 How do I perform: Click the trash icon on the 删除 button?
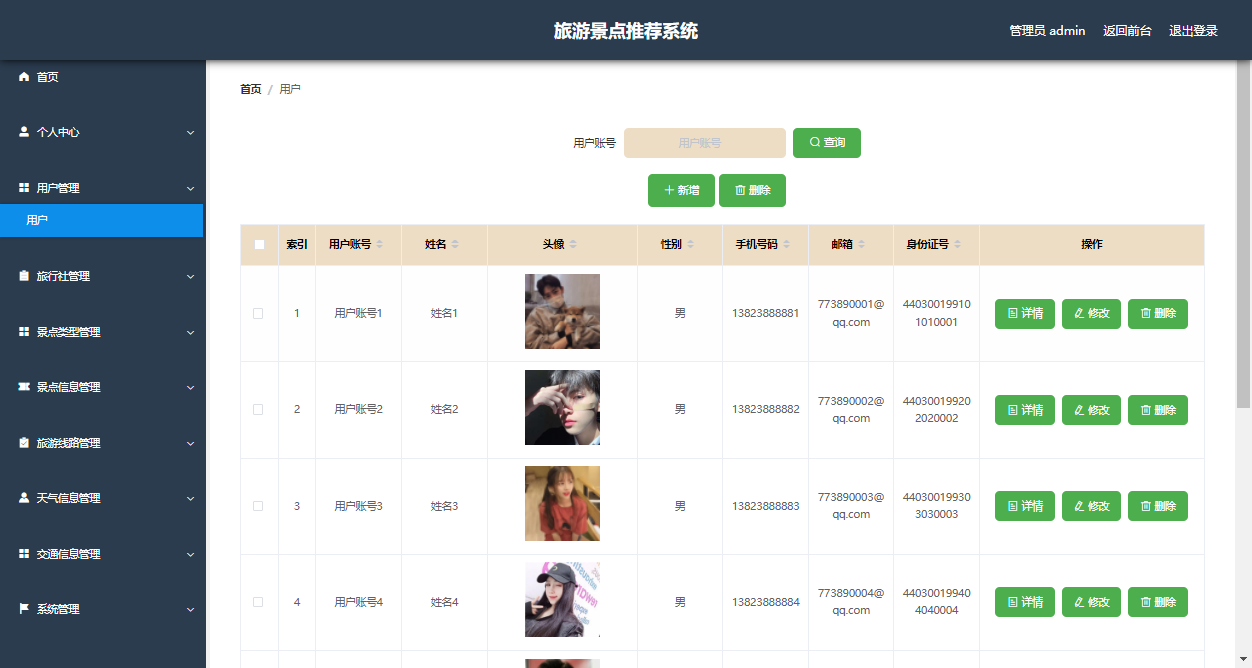click(739, 190)
